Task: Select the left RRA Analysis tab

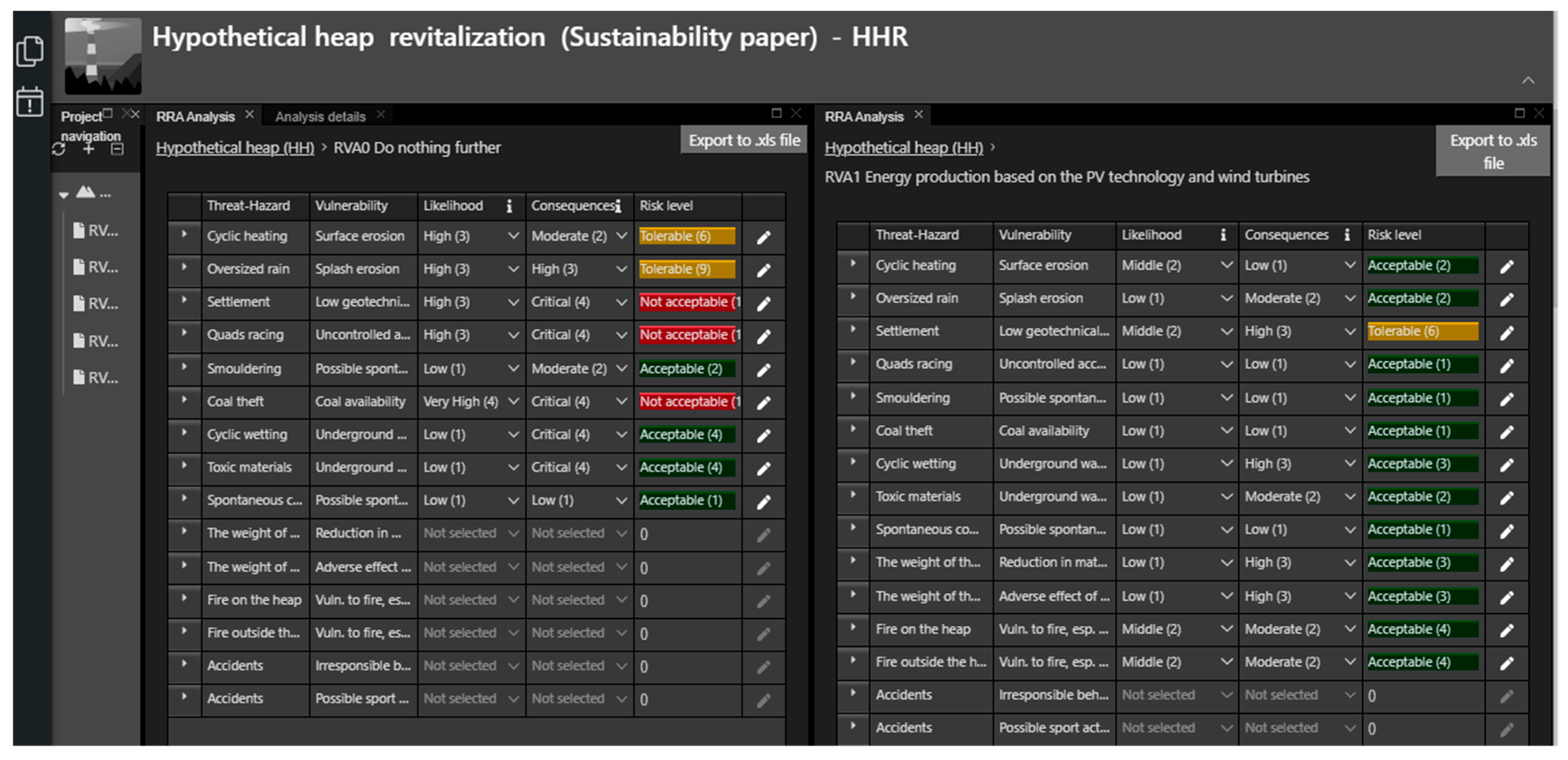Action: (195, 116)
